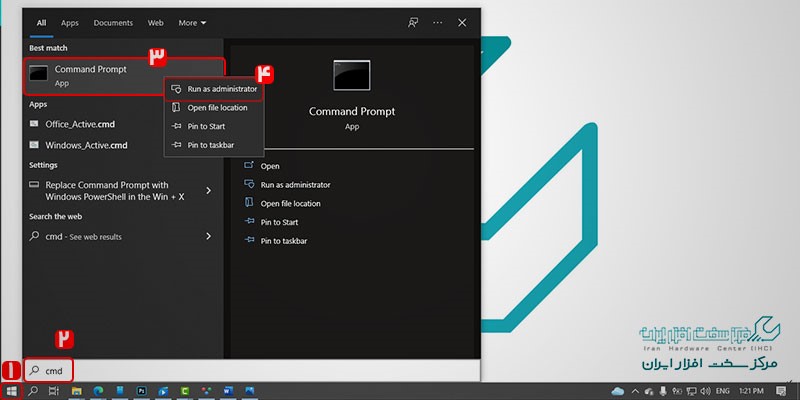The image size is (800, 400).
Task: Open Photoshop from the taskbar
Action: [x=141, y=391]
